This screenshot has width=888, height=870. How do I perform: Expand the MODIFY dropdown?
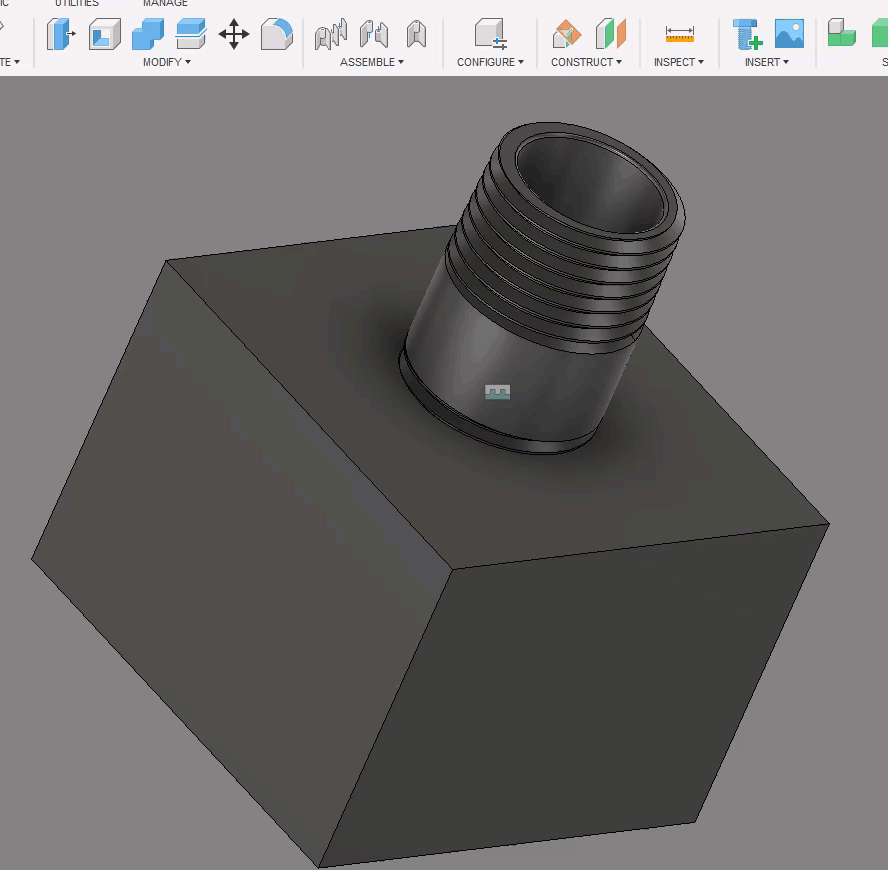[x=167, y=61]
